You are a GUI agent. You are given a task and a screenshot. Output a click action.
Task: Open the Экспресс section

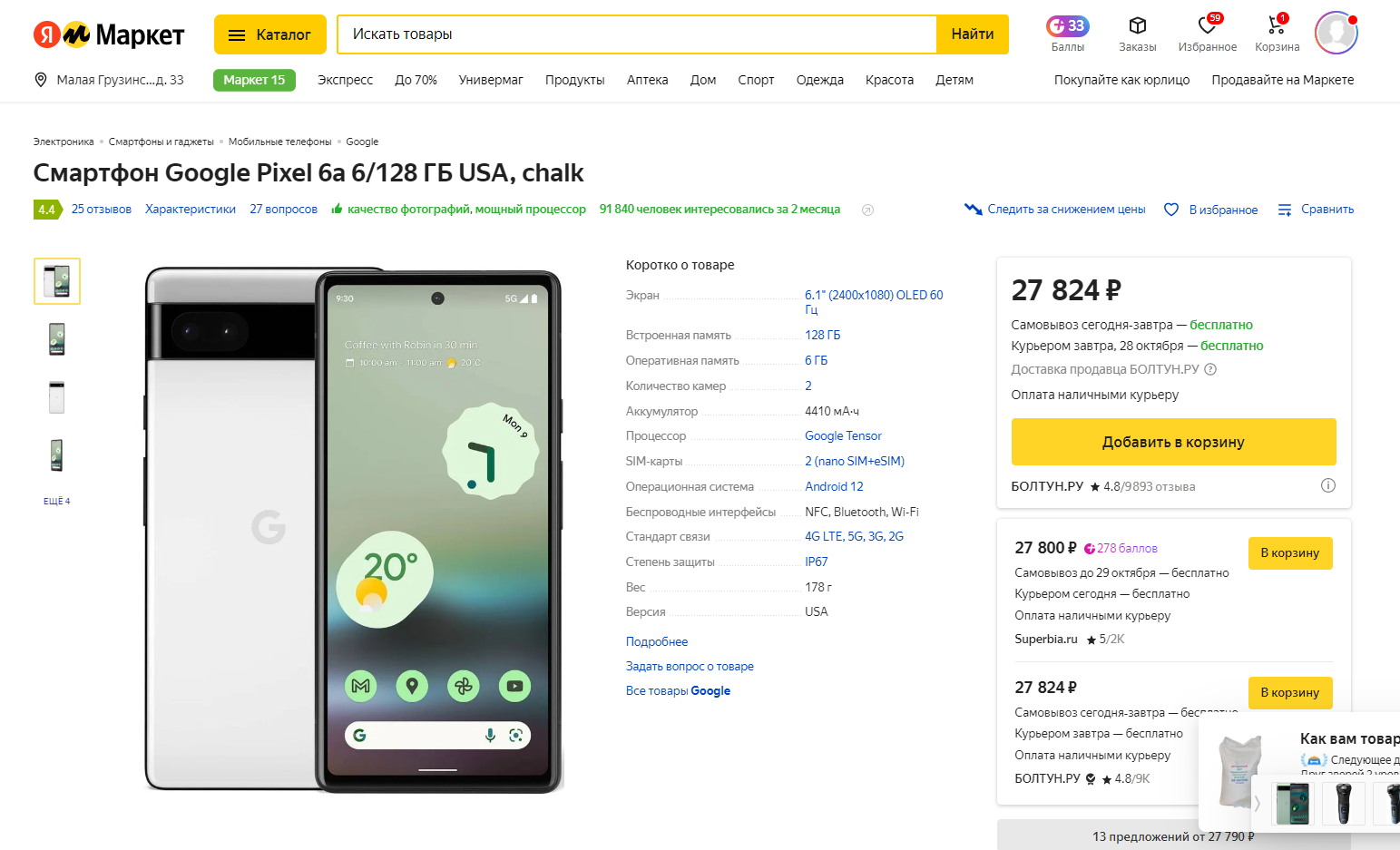coord(345,80)
